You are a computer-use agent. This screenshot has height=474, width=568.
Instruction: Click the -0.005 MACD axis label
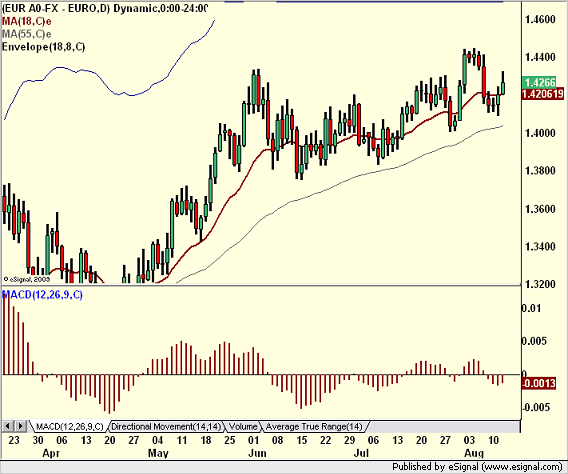535,407
